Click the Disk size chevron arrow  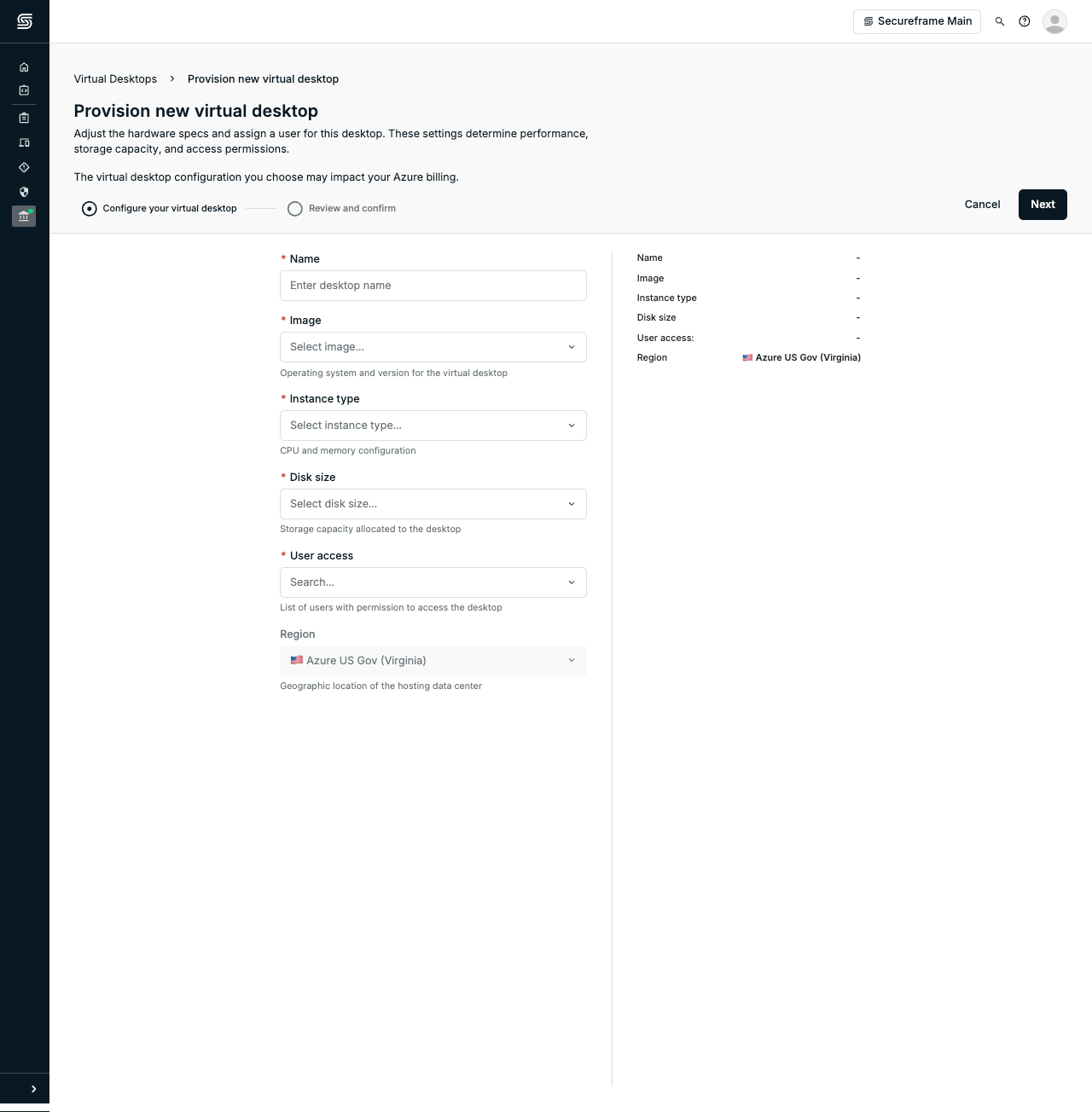pos(572,504)
